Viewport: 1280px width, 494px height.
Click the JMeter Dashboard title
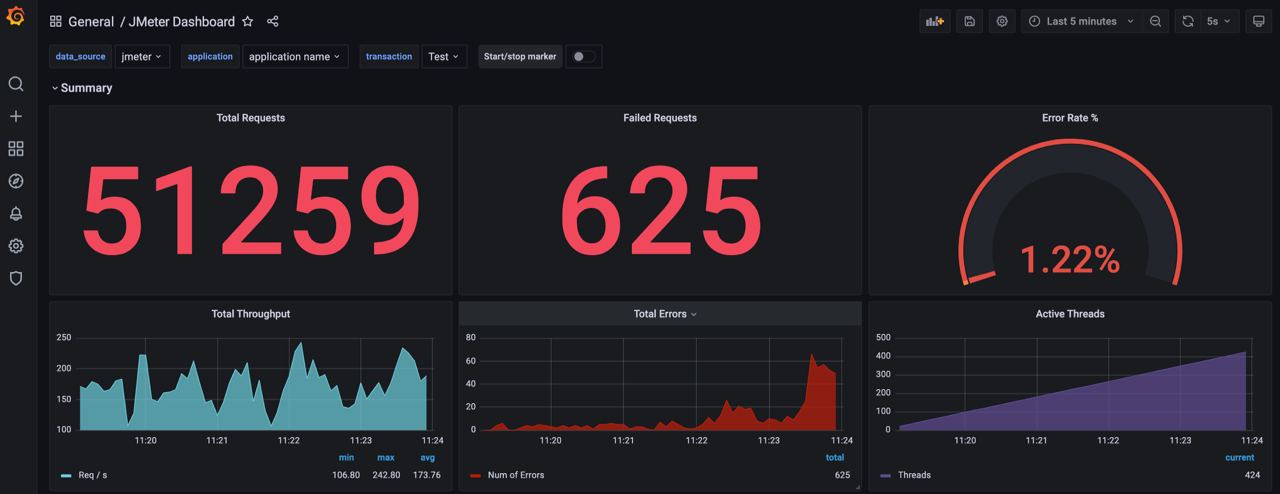click(x=182, y=21)
